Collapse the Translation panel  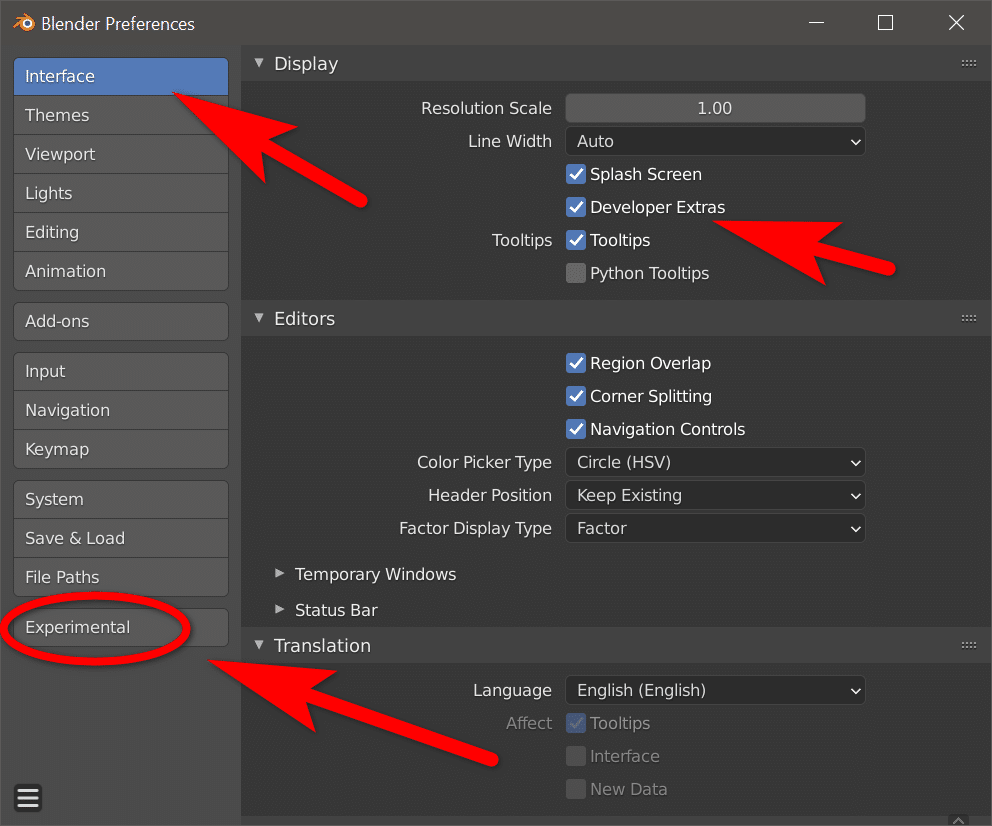[259, 644]
